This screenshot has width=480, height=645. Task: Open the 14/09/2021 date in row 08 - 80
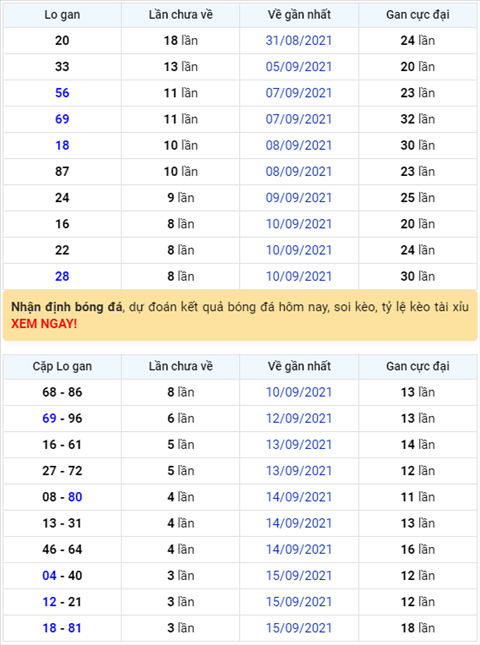tap(299, 497)
